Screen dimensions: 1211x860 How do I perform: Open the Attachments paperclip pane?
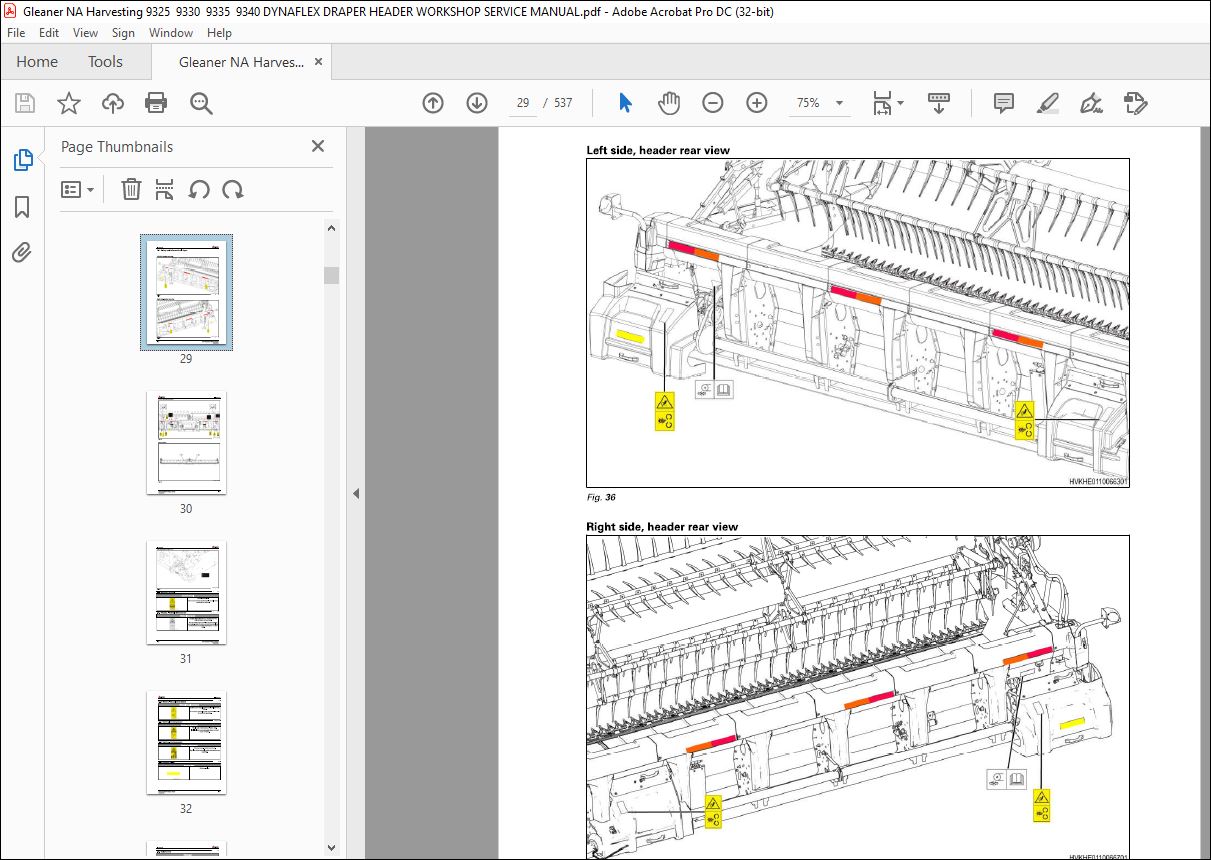point(22,253)
